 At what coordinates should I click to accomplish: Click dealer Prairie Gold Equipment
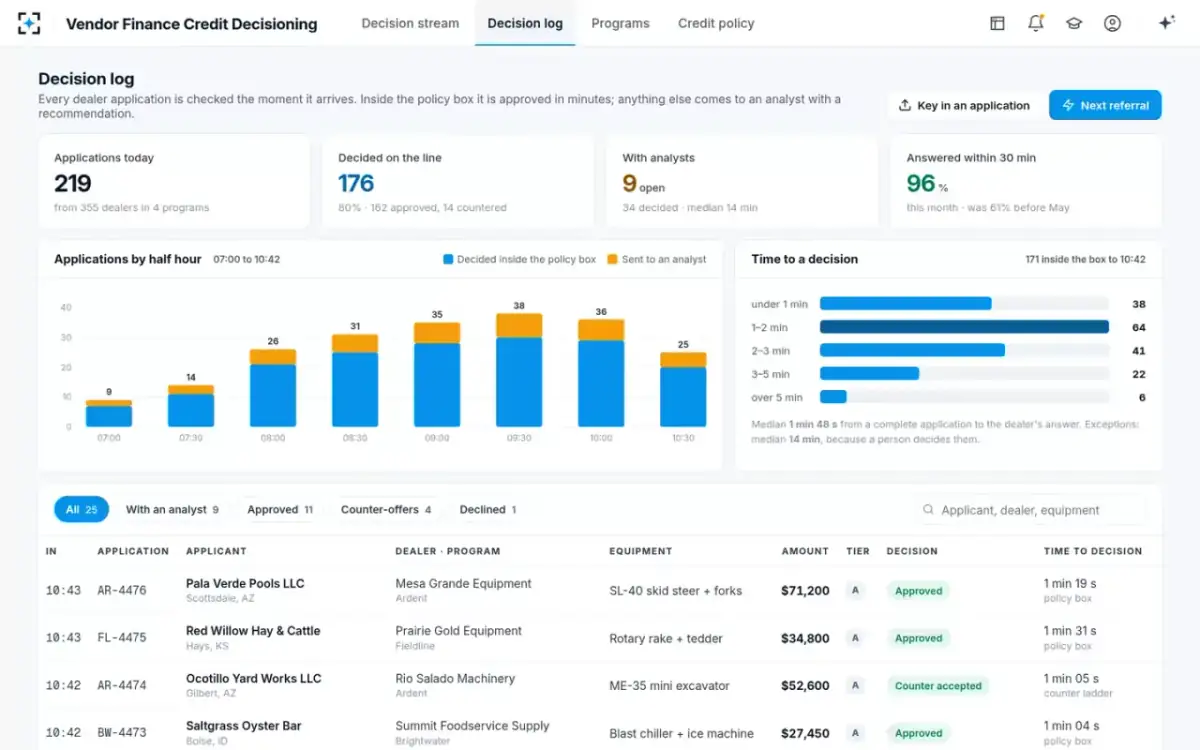459,631
